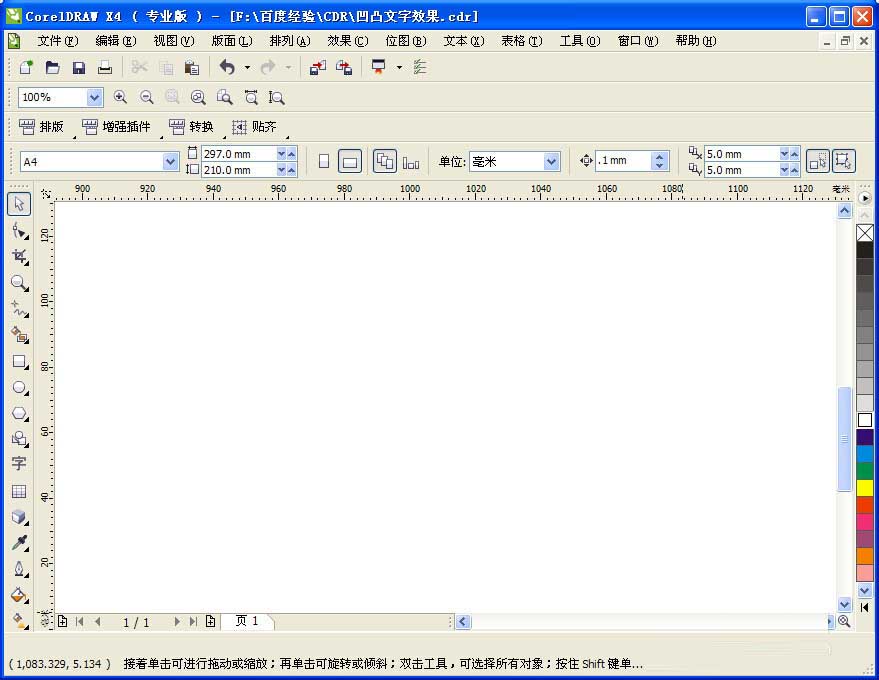This screenshot has width=879, height=680.
Task: Click the Undo arrow
Action: pos(227,68)
